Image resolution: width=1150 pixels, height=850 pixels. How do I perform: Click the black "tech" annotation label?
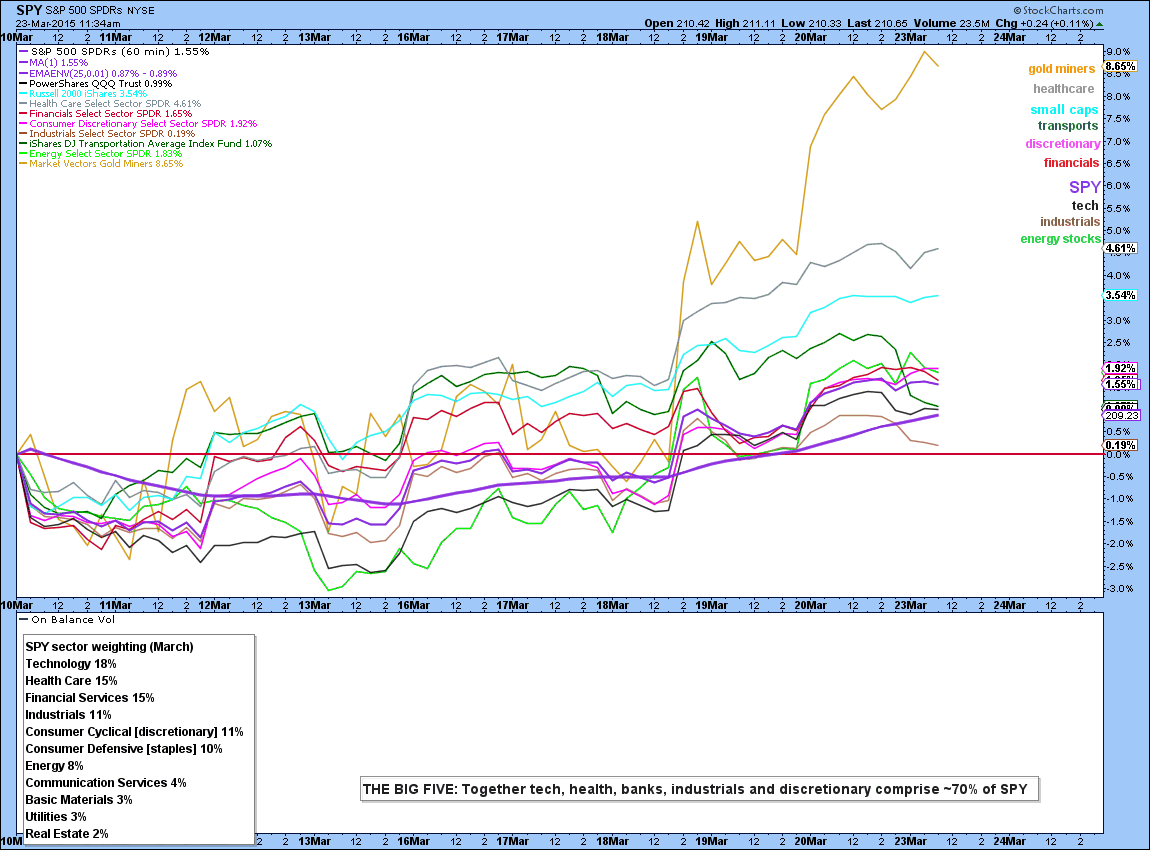(x=1085, y=206)
